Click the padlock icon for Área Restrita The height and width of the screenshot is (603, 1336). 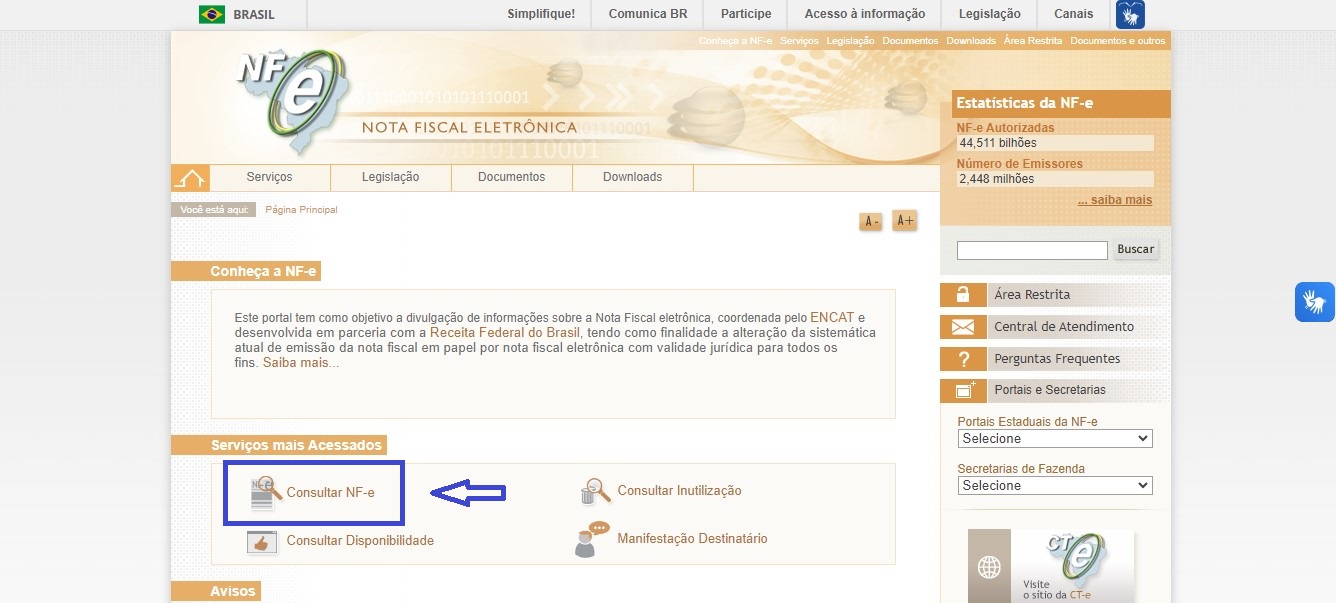pyautogui.click(x=963, y=295)
